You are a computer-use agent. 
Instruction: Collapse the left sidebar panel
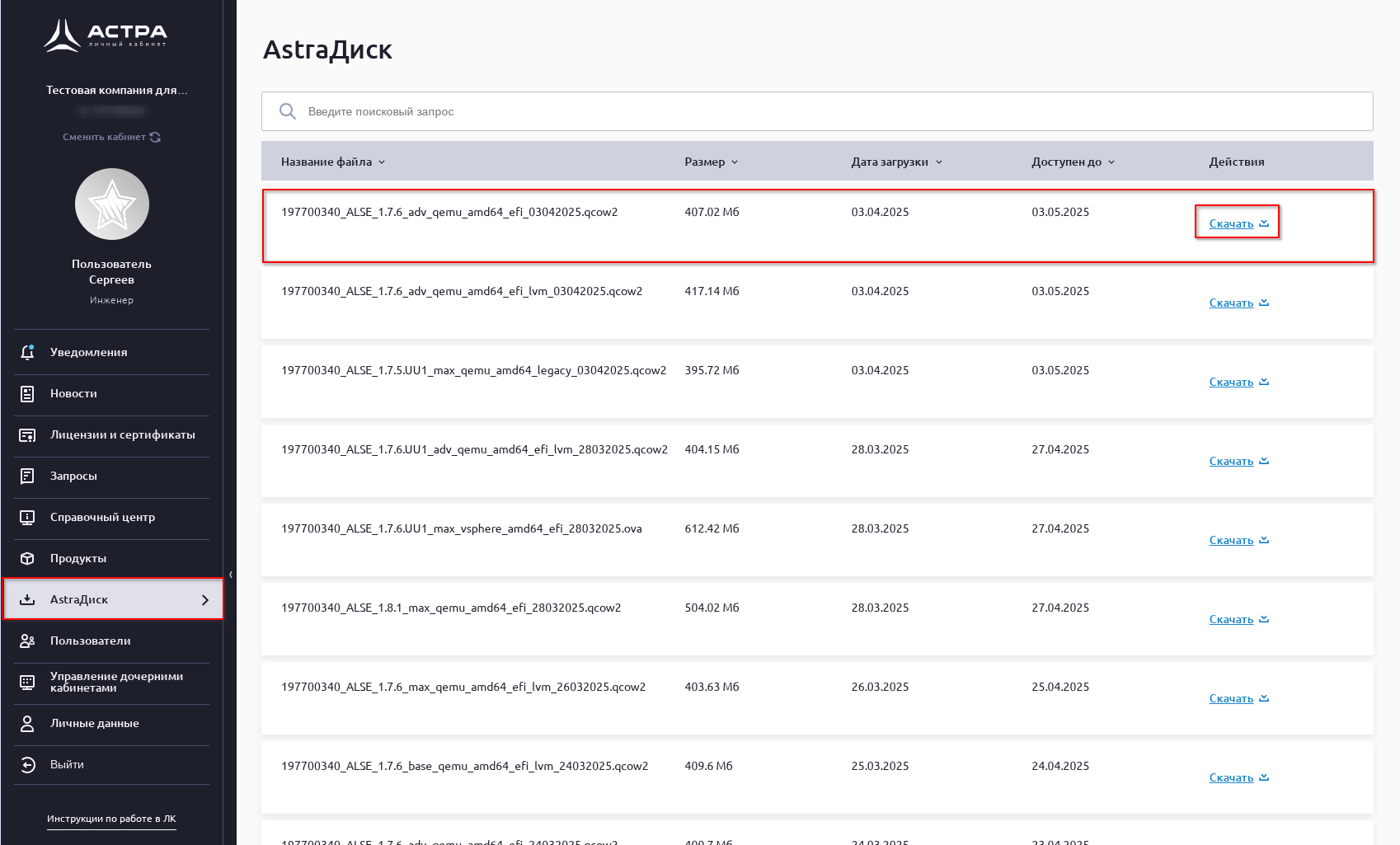point(231,575)
